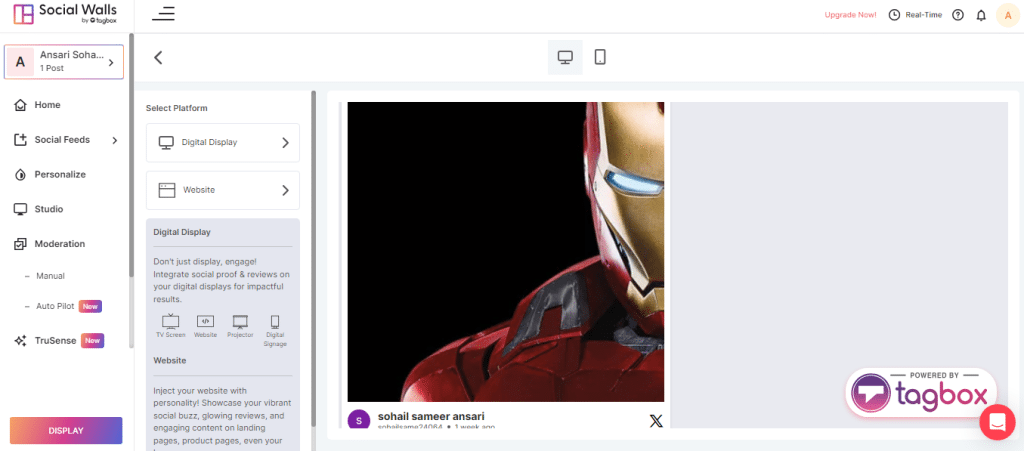Screen dimensions: 1024x451
Task: Click the "1 Post" count text
Action: [52, 68]
